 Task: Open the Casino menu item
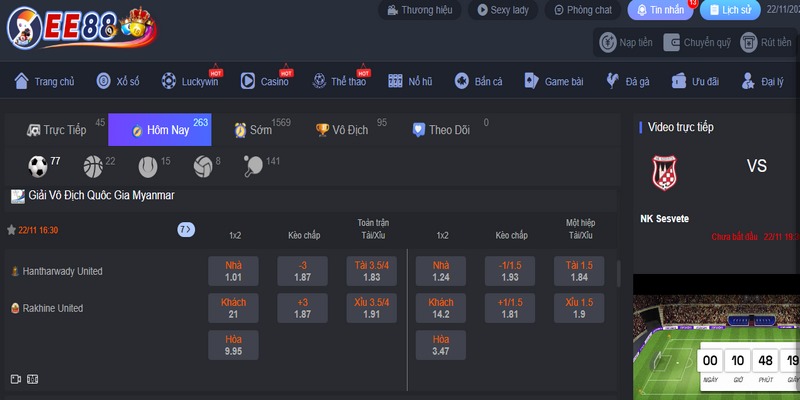(x=266, y=81)
